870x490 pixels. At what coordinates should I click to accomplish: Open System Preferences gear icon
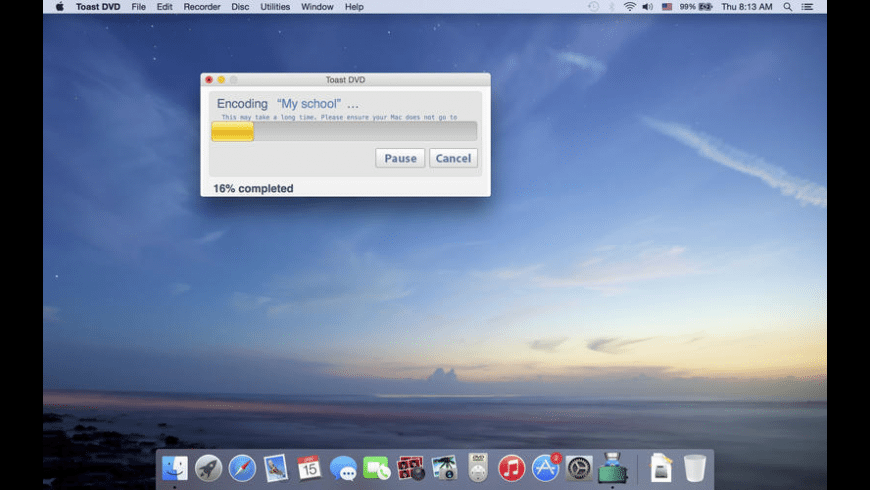[x=579, y=468]
